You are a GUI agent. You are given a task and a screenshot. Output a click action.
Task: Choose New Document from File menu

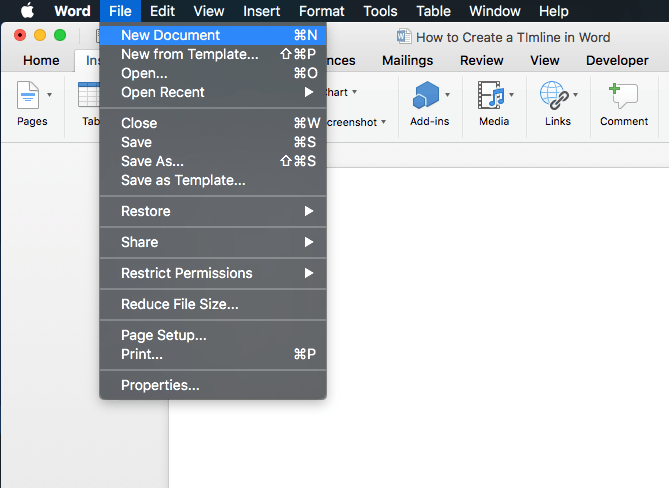(x=213, y=35)
